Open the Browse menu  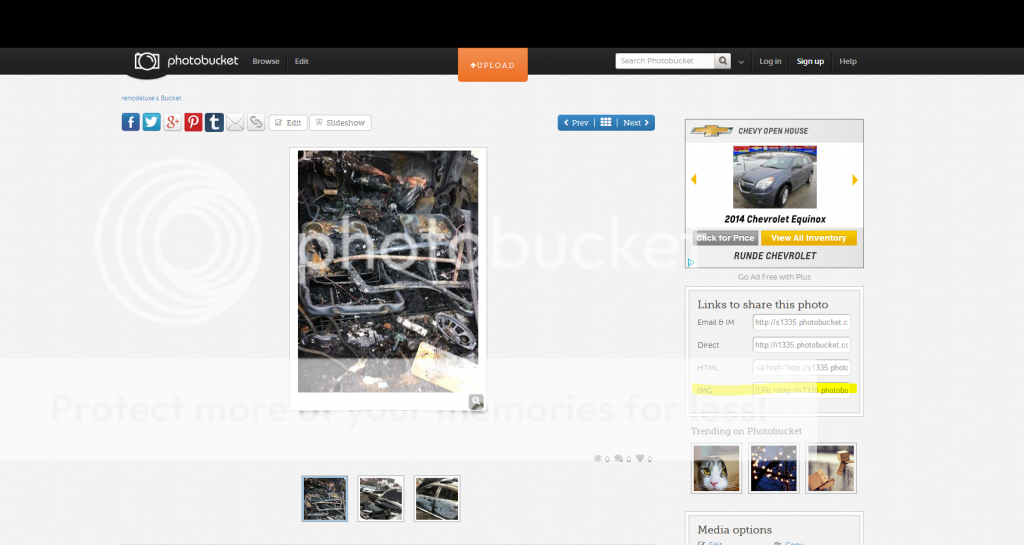tap(266, 61)
